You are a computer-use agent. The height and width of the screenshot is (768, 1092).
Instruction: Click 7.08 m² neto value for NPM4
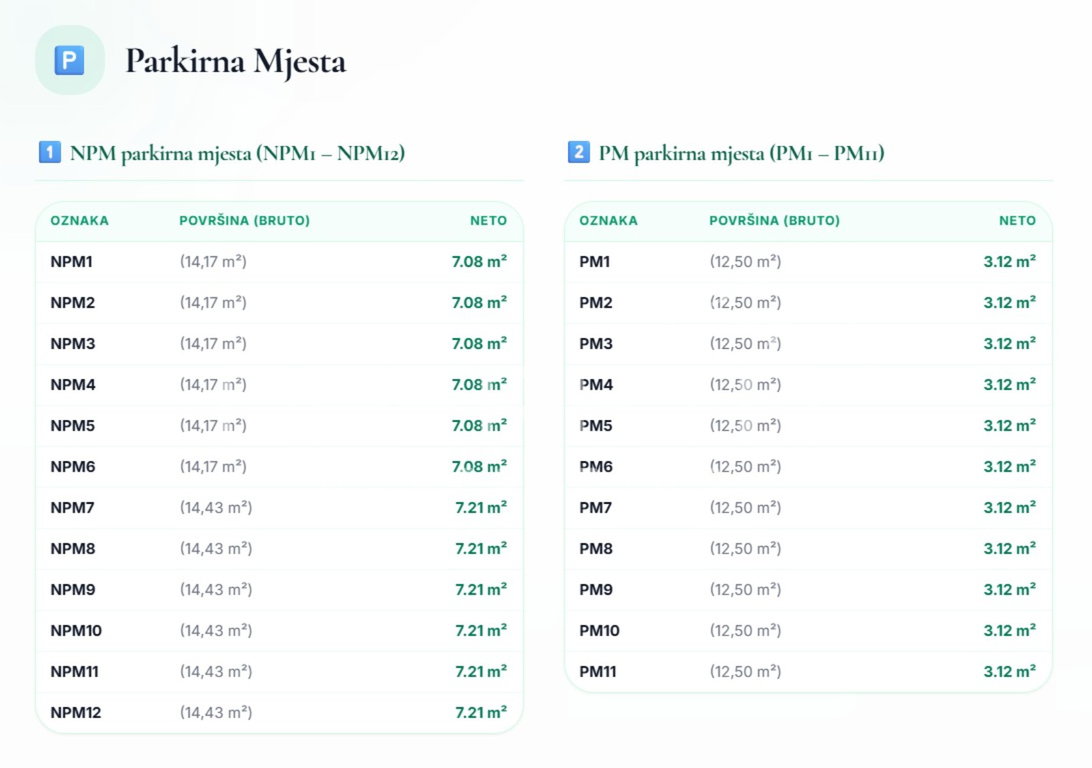coord(479,384)
